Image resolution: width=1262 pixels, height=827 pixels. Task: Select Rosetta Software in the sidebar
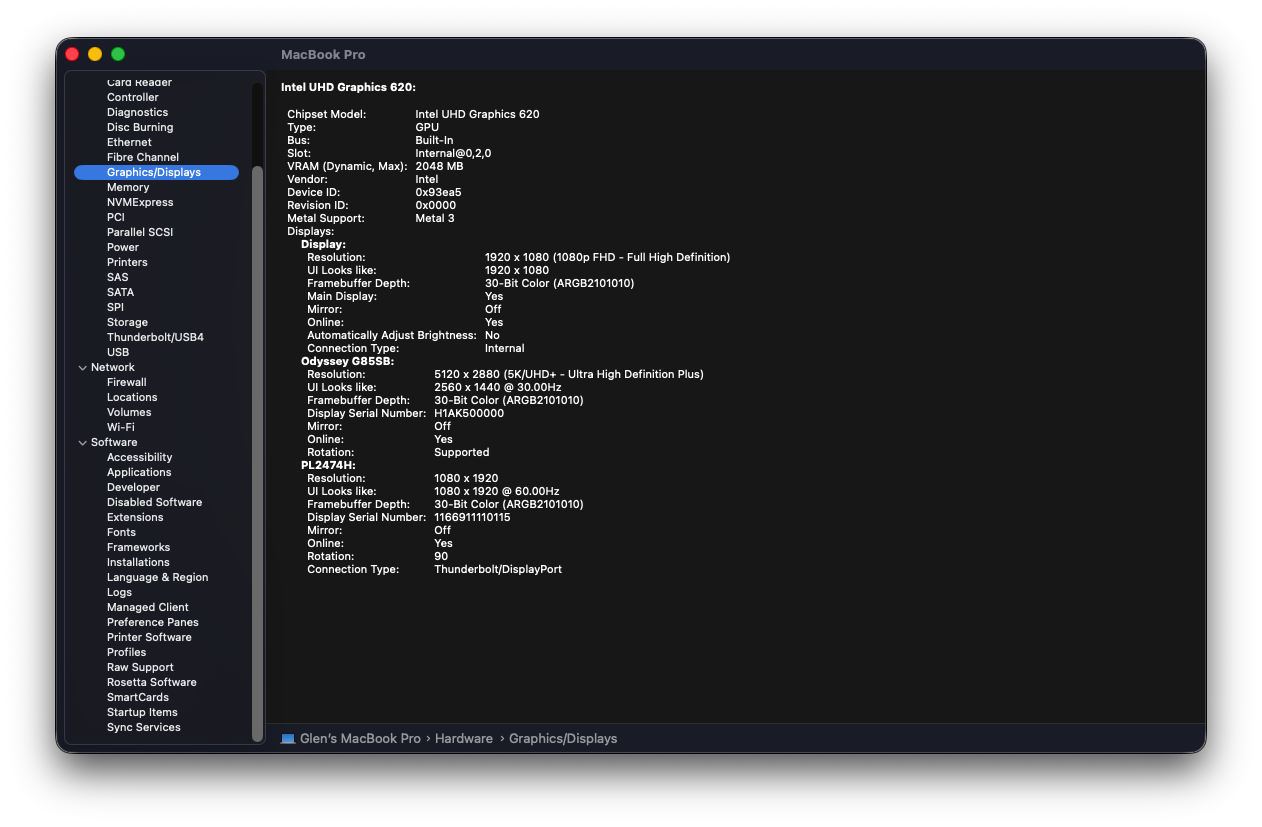coord(152,682)
